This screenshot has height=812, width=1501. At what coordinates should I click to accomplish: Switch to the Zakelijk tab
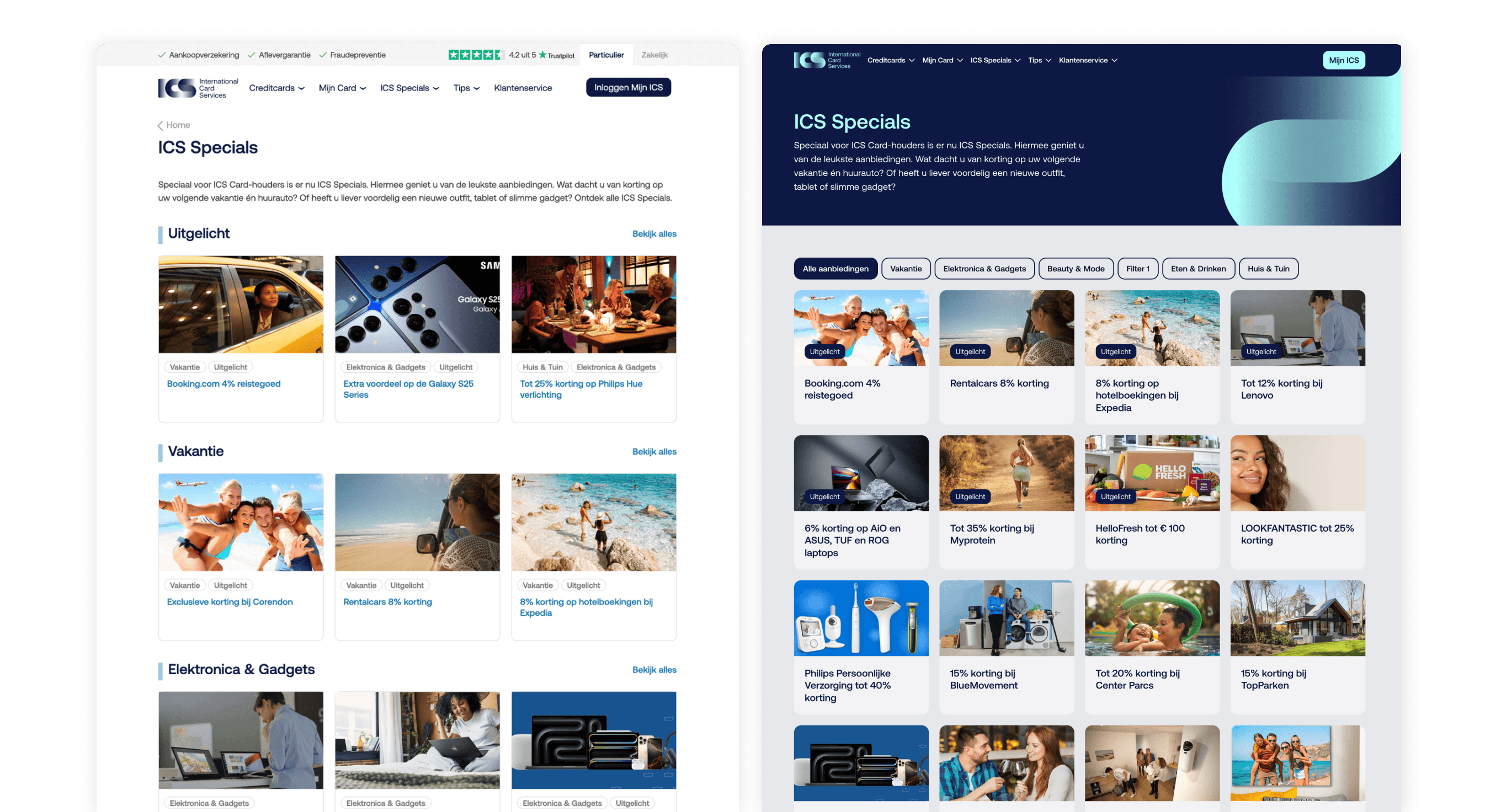tap(654, 55)
